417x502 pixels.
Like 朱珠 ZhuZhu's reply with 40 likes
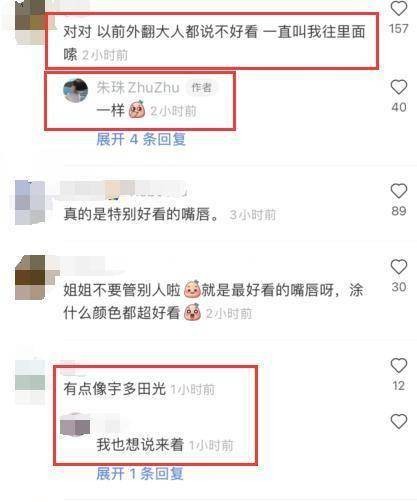tap(399, 87)
